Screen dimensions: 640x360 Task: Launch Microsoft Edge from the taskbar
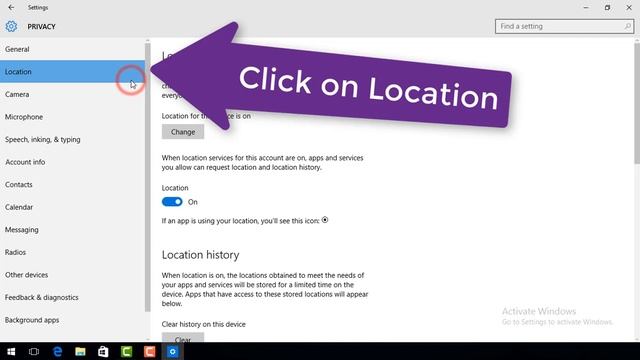tap(57, 351)
